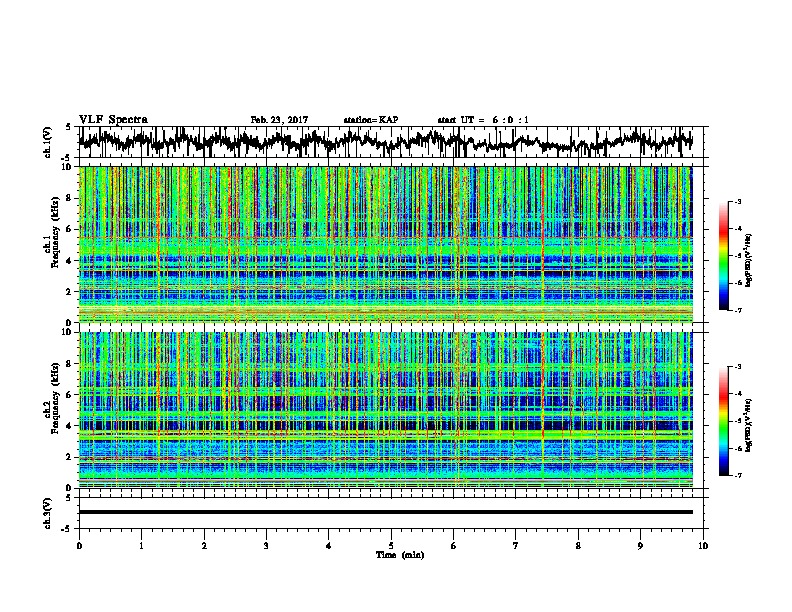This screenshot has height=612, width=792.
Task: Click the ch.2 colorbar log(PSD) label
Action: coord(748,425)
